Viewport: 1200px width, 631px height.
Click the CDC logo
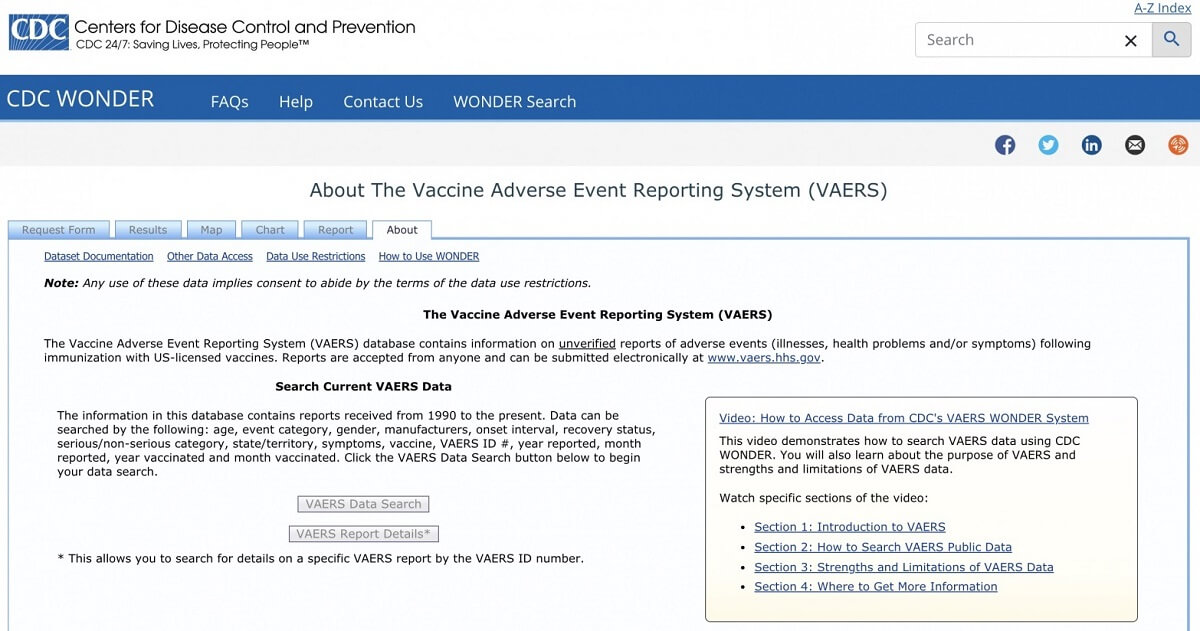(x=39, y=32)
